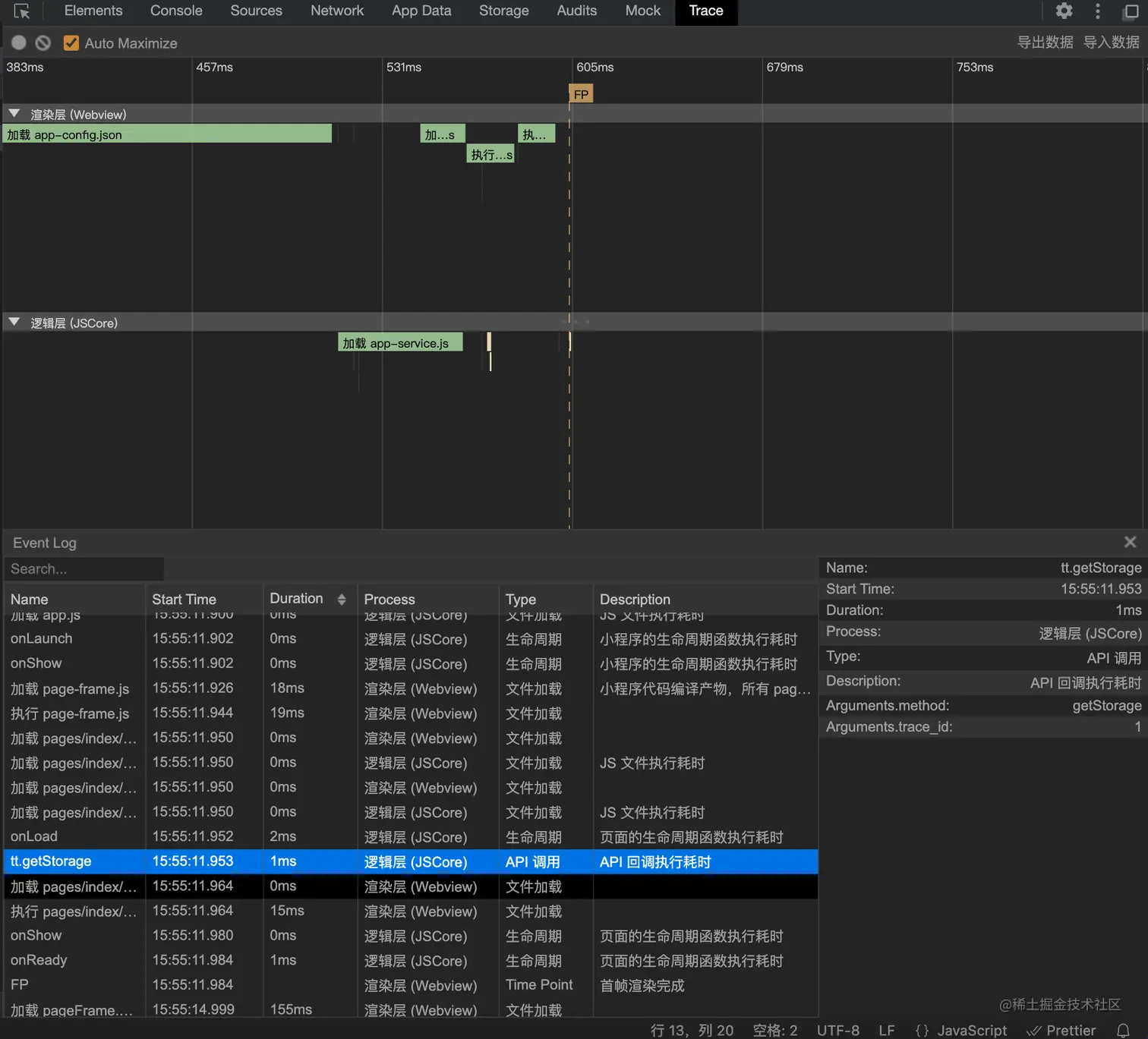Activate the element inspector cursor icon

(21, 11)
